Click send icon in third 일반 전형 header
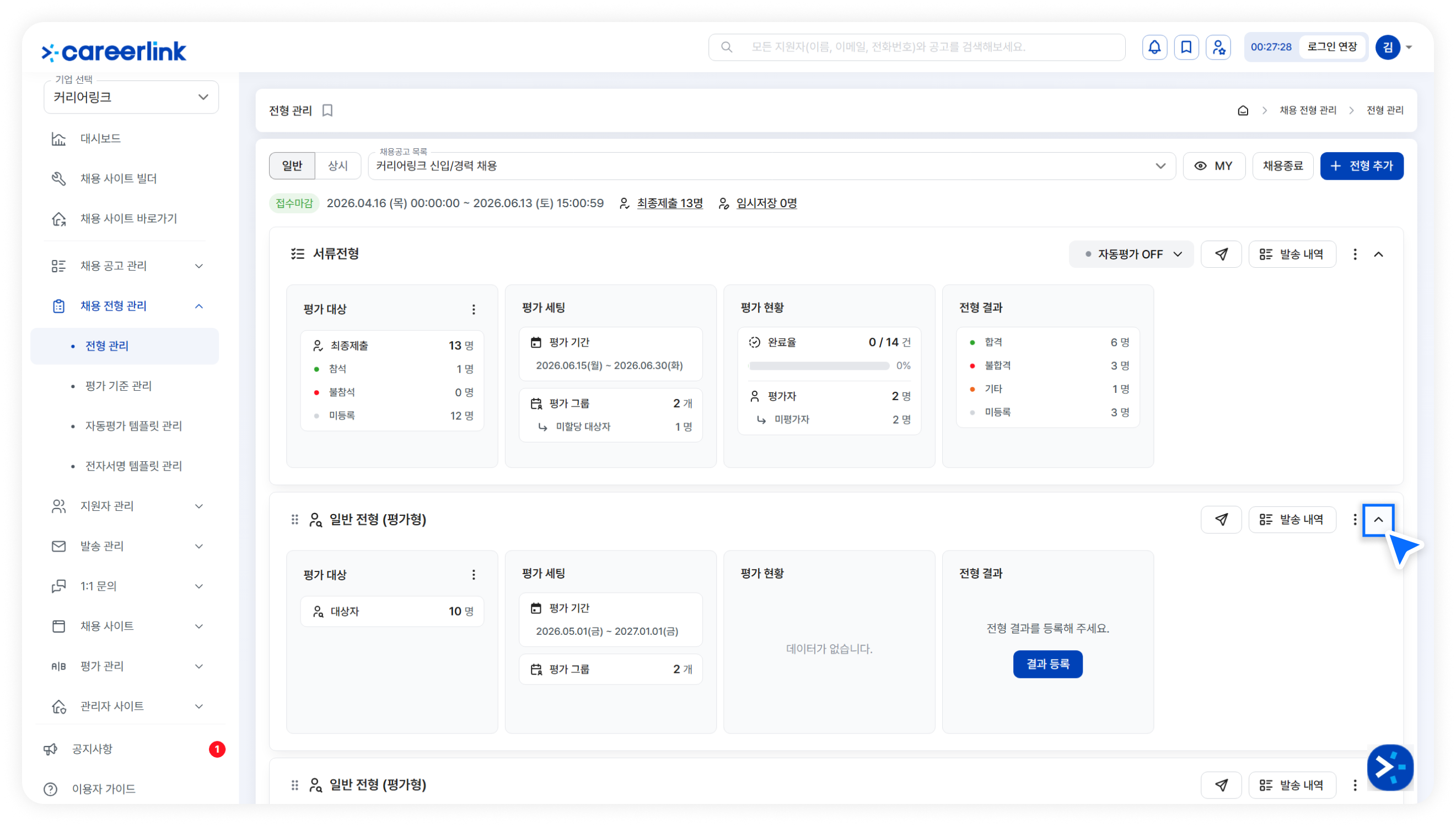 click(x=1221, y=785)
